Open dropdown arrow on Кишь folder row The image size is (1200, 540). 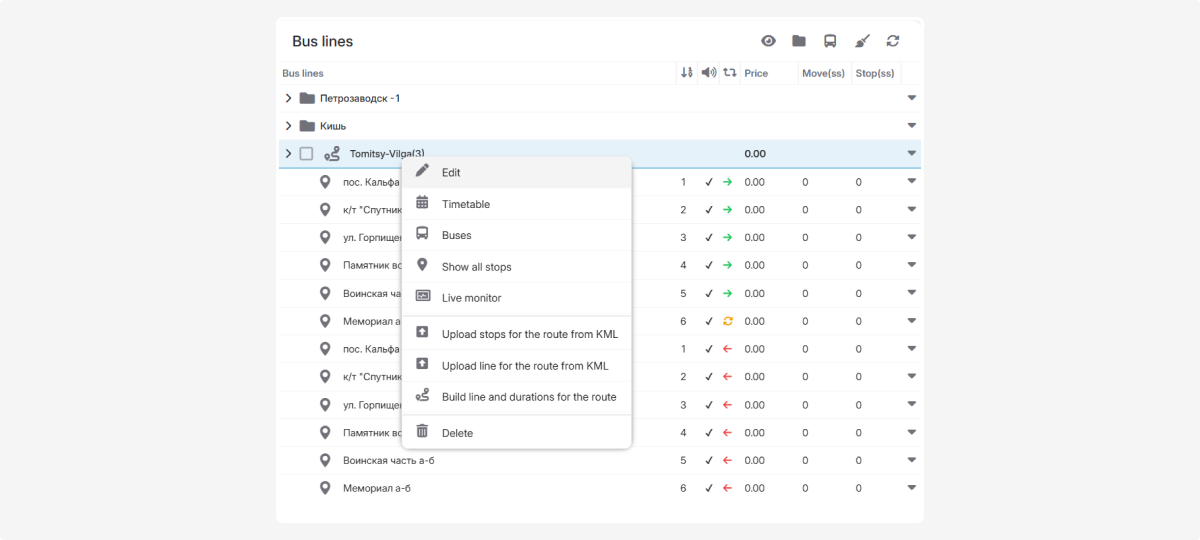pyautogui.click(x=911, y=126)
